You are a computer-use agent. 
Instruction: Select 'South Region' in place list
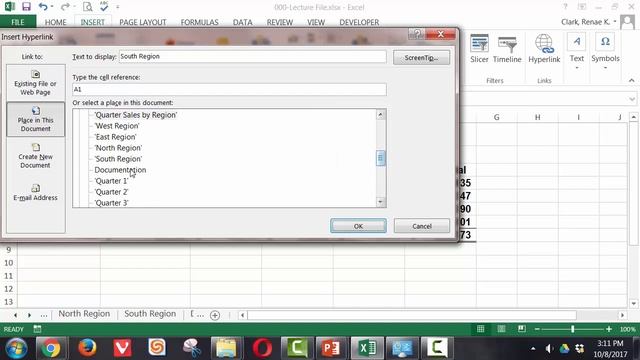[118, 159]
